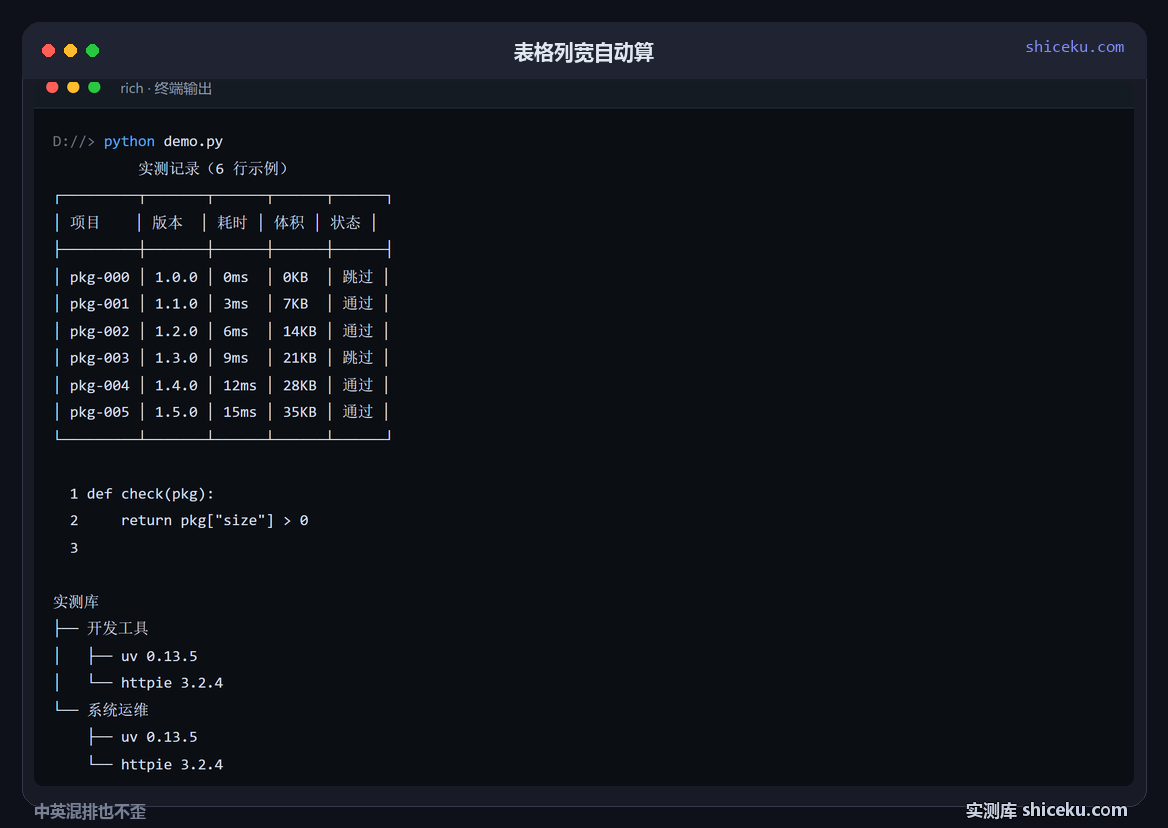Click the red dot beside 'rich · 终端输出'

52,87
